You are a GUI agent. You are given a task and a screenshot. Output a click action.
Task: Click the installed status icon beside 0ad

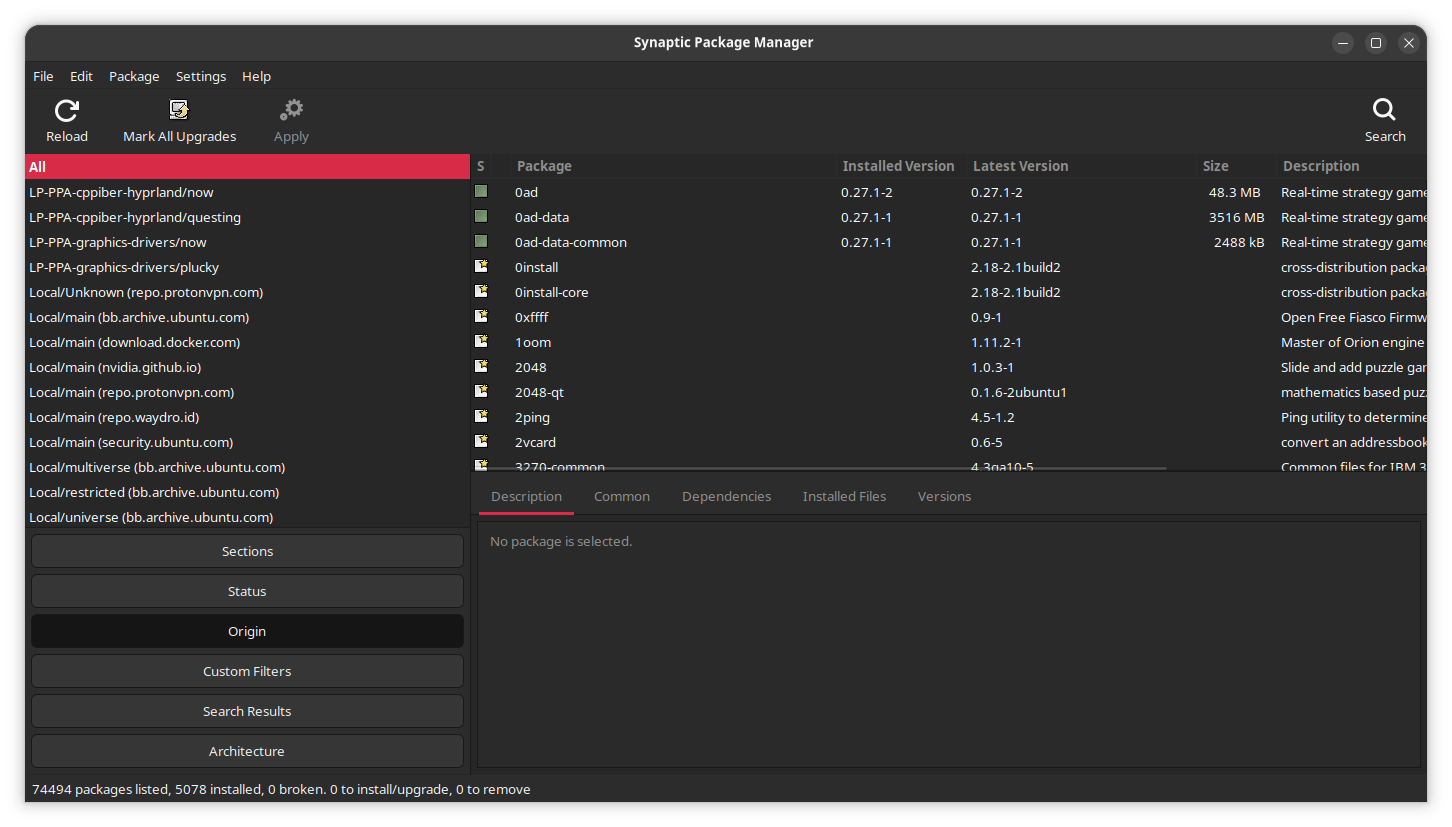pos(481,192)
